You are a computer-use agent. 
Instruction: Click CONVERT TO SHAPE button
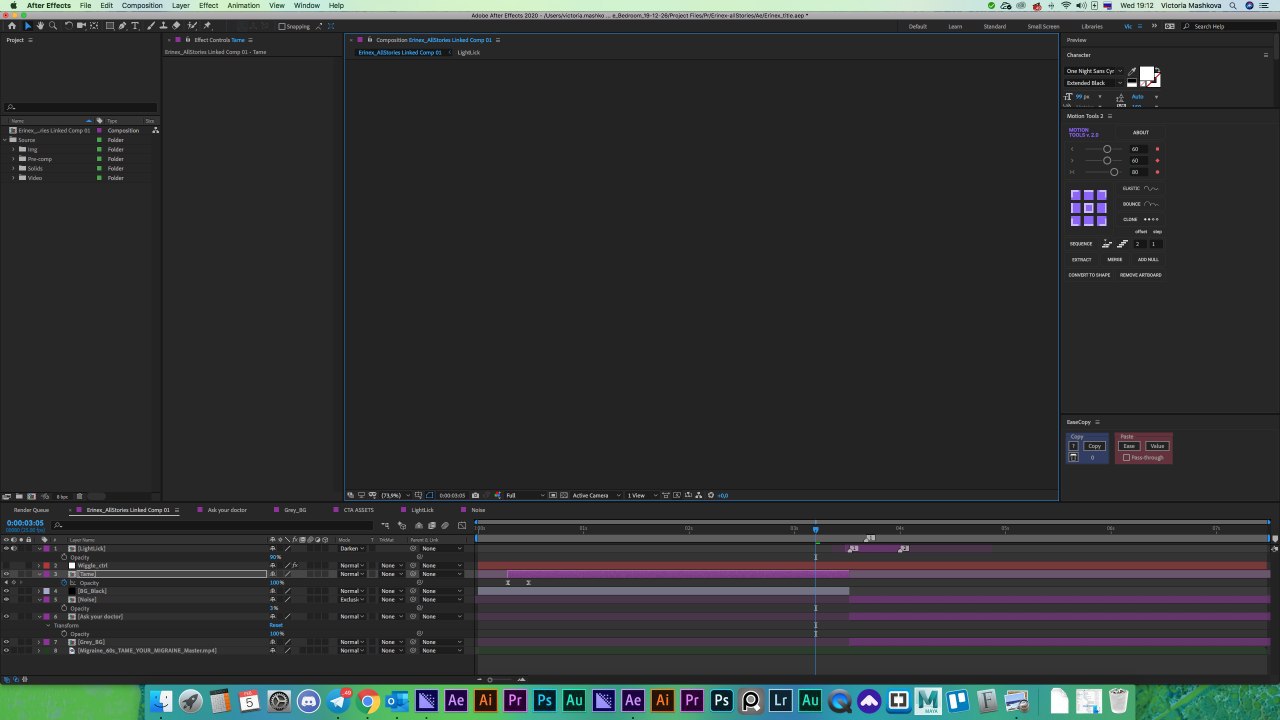1089,275
